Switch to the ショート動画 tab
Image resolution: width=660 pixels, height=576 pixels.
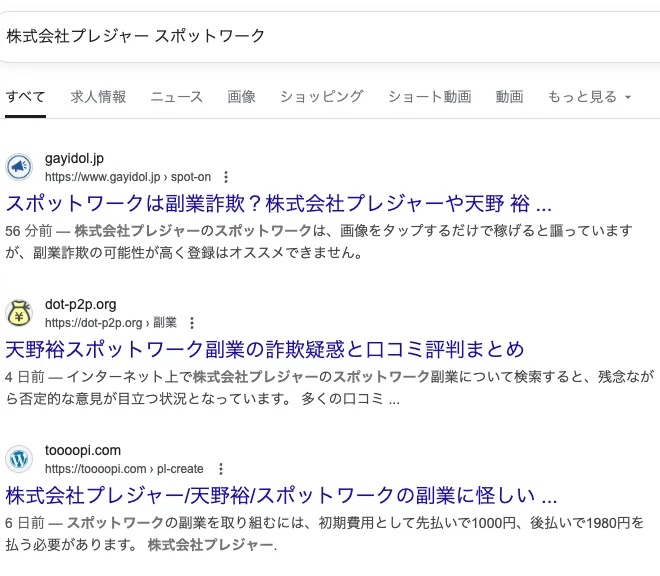[x=429, y=97]
